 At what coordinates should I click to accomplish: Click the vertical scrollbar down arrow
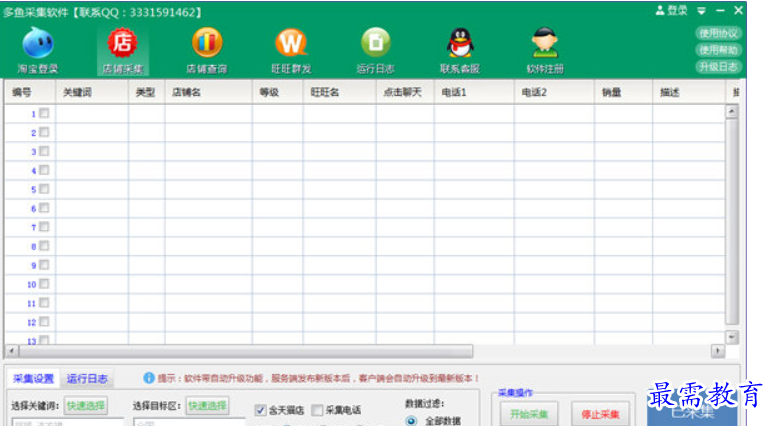coord(732,337)
